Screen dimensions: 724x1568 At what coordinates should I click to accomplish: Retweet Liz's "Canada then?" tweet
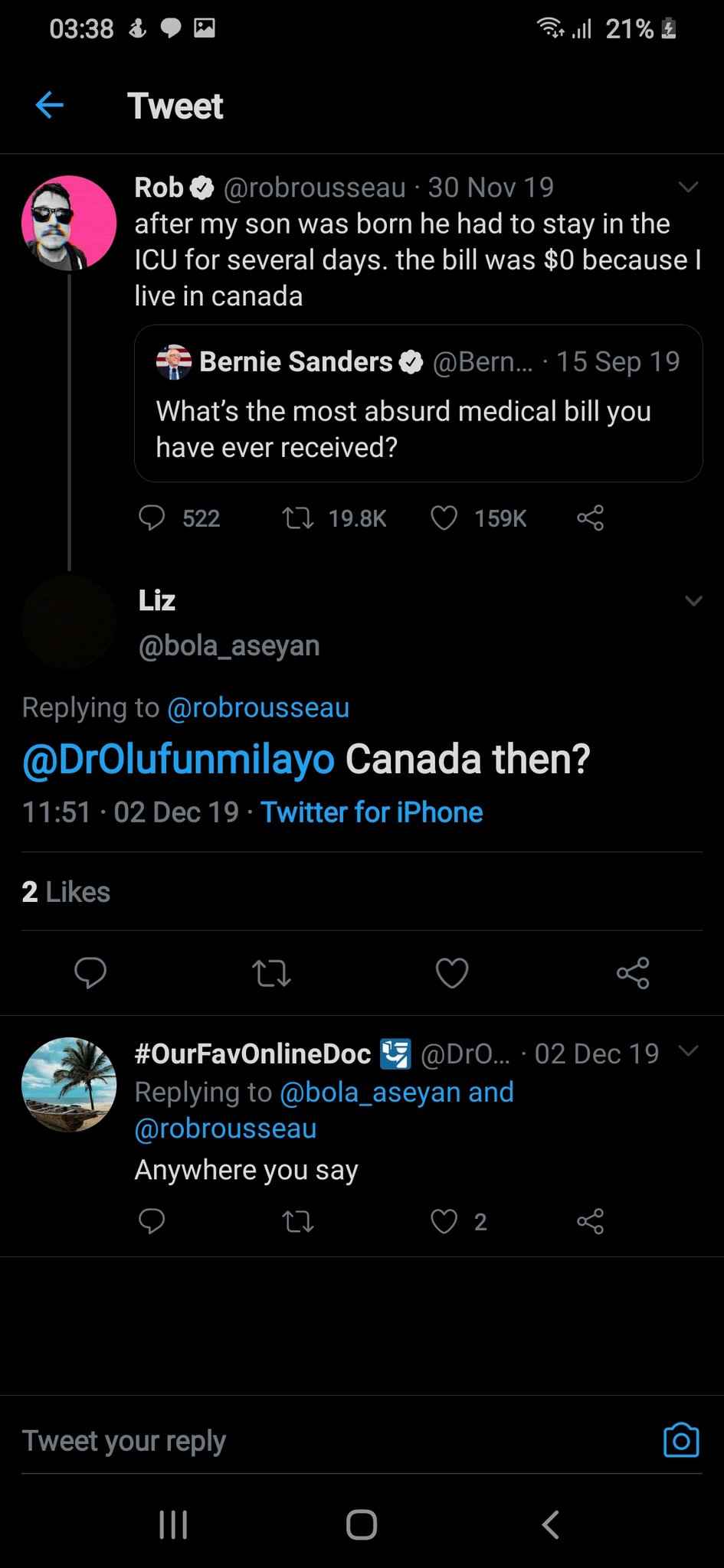(x=271, y=973)
